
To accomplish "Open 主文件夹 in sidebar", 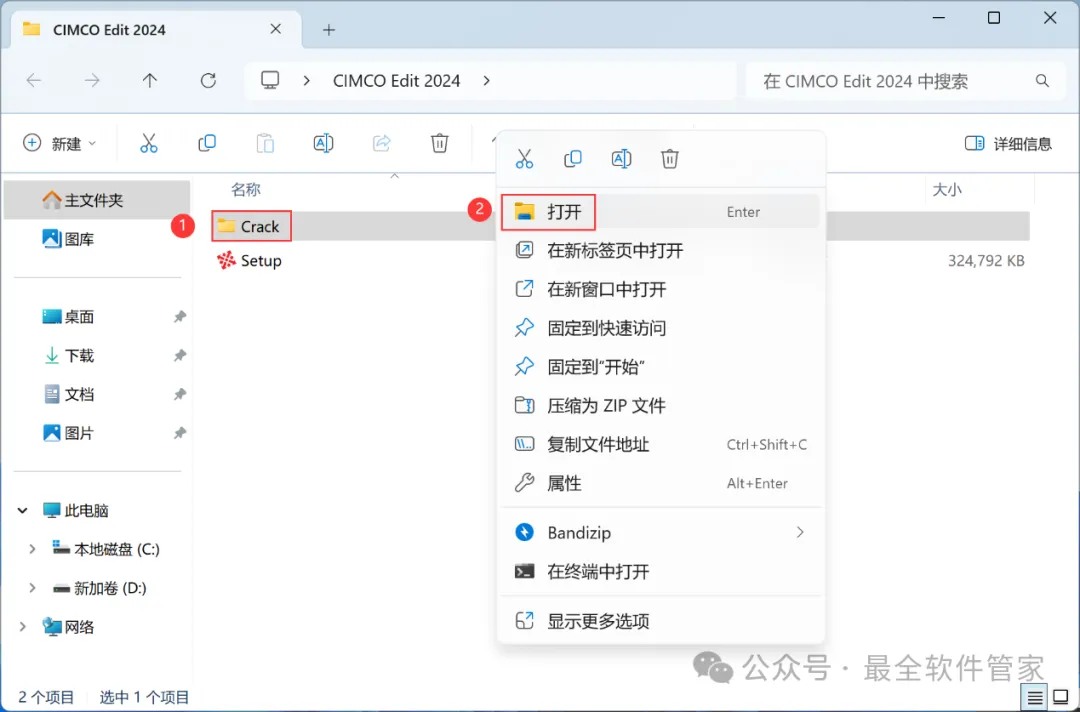I will [96, 200].
